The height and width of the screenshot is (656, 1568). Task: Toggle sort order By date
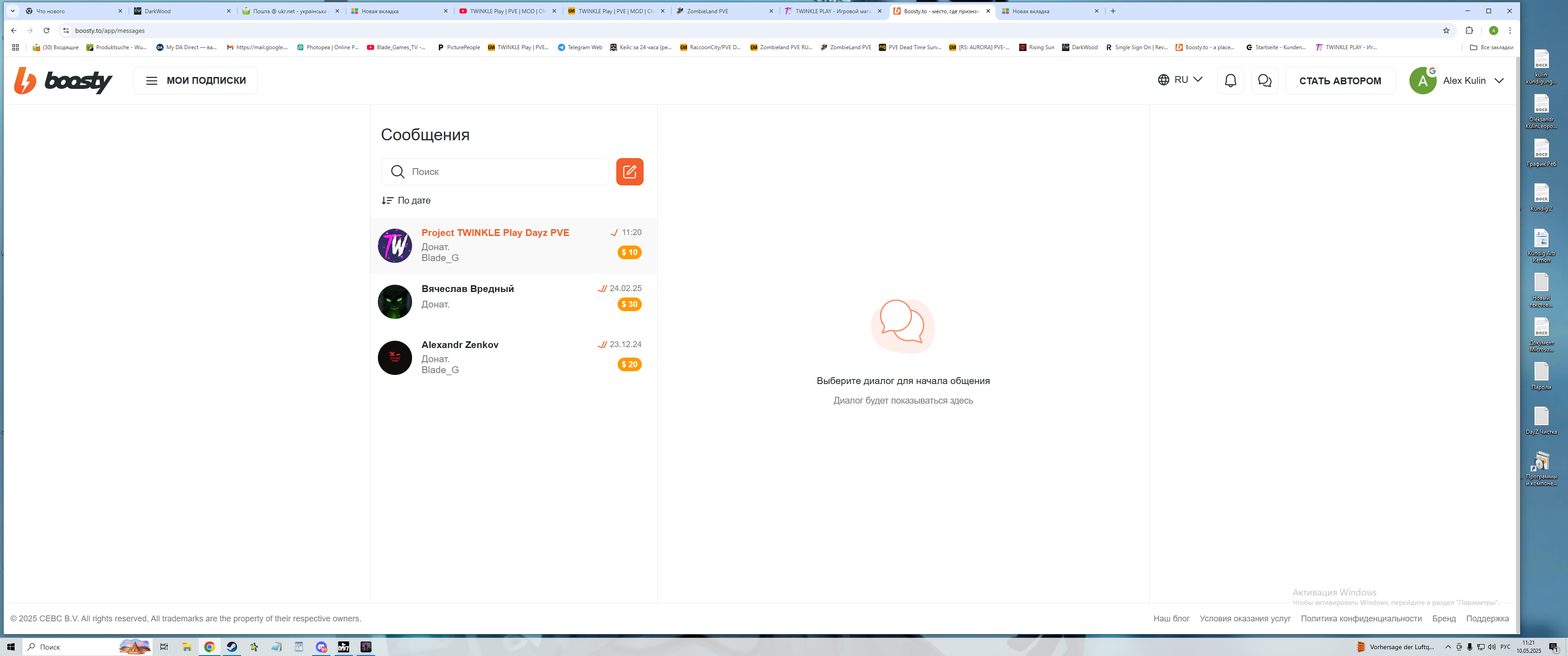[x=406, y=200]
